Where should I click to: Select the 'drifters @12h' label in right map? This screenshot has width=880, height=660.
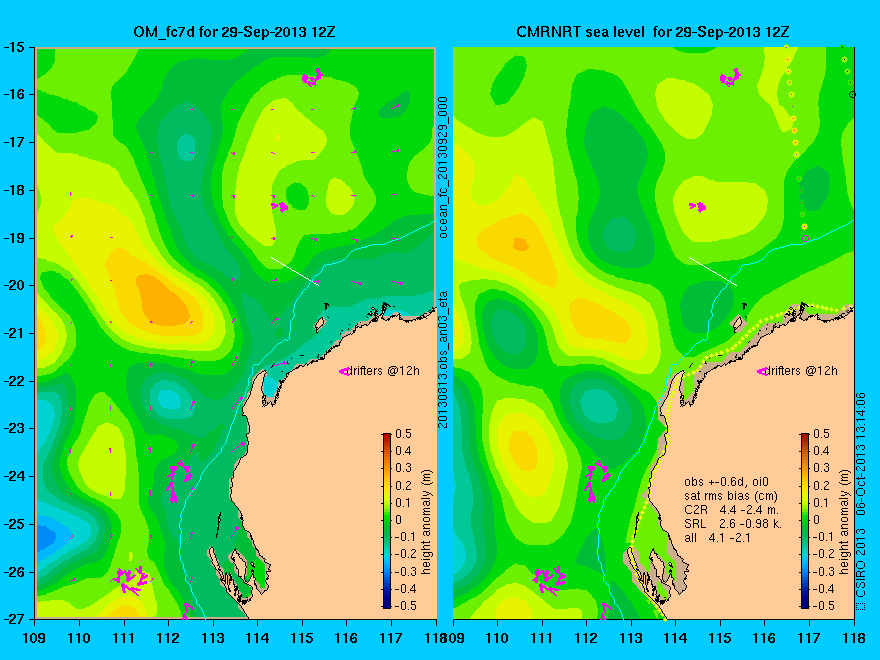[x=801, y=370]
